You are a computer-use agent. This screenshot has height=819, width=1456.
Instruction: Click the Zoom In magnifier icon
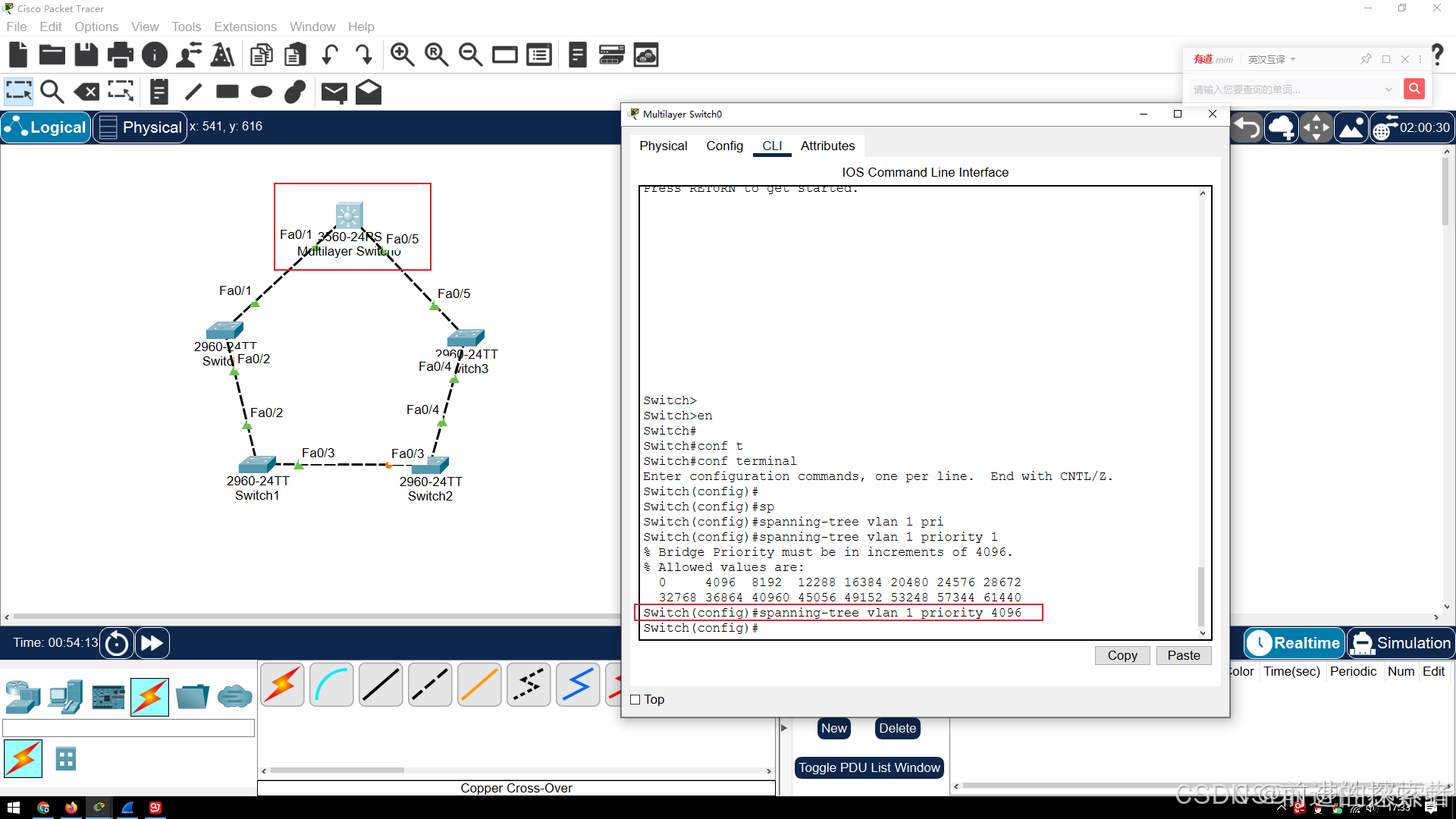coord(402,55)
